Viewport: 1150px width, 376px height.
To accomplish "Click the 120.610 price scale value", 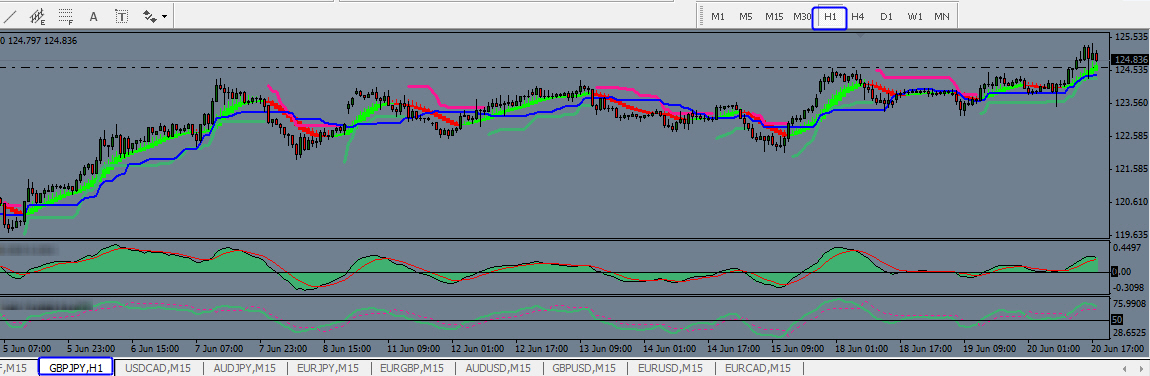I will pos(1130,202).
